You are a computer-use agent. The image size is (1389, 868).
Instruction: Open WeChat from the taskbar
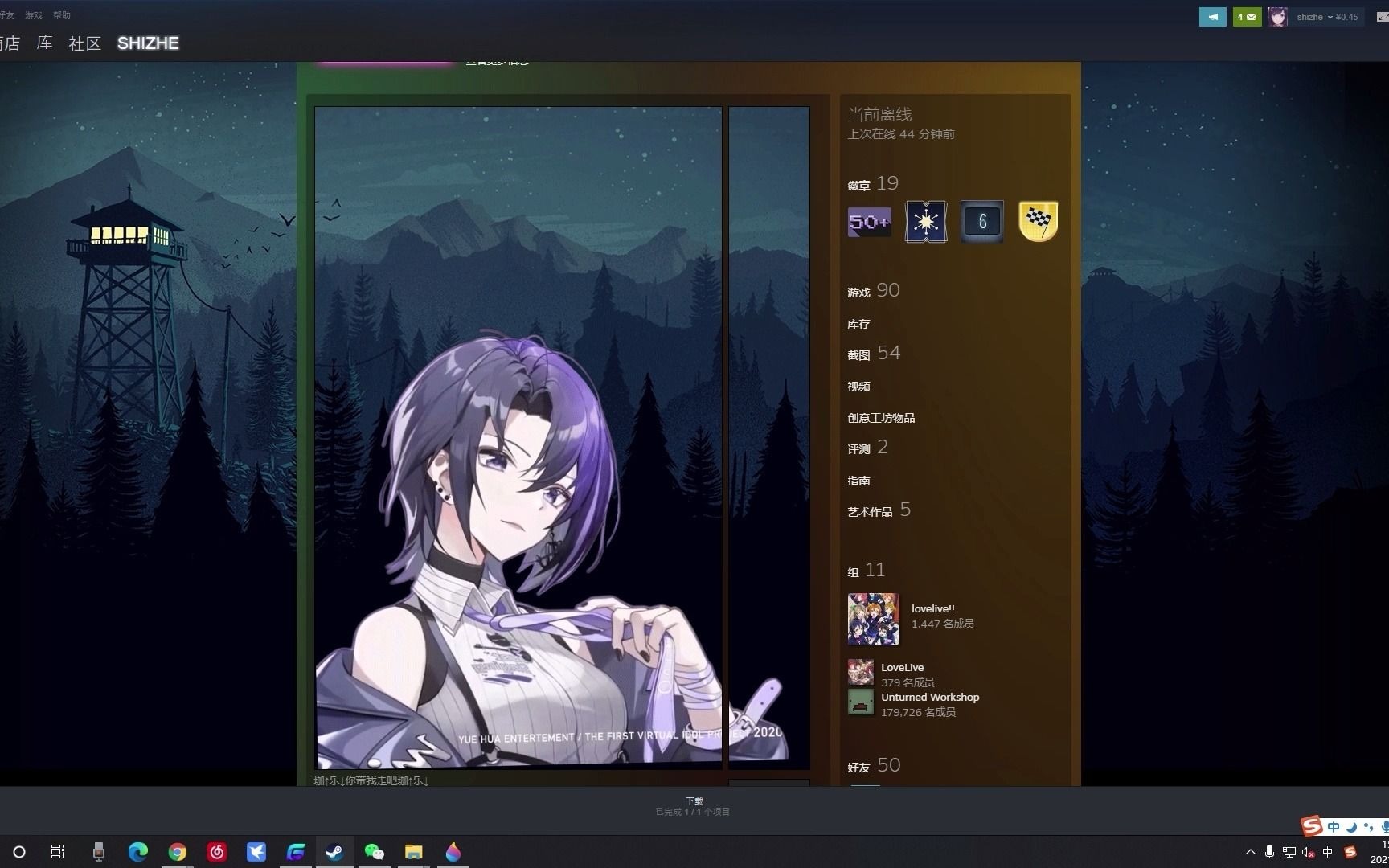tap(375, 852)
